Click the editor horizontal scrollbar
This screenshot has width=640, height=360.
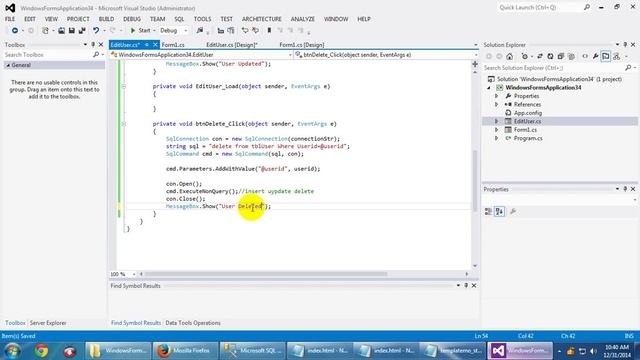click(265, 274)
